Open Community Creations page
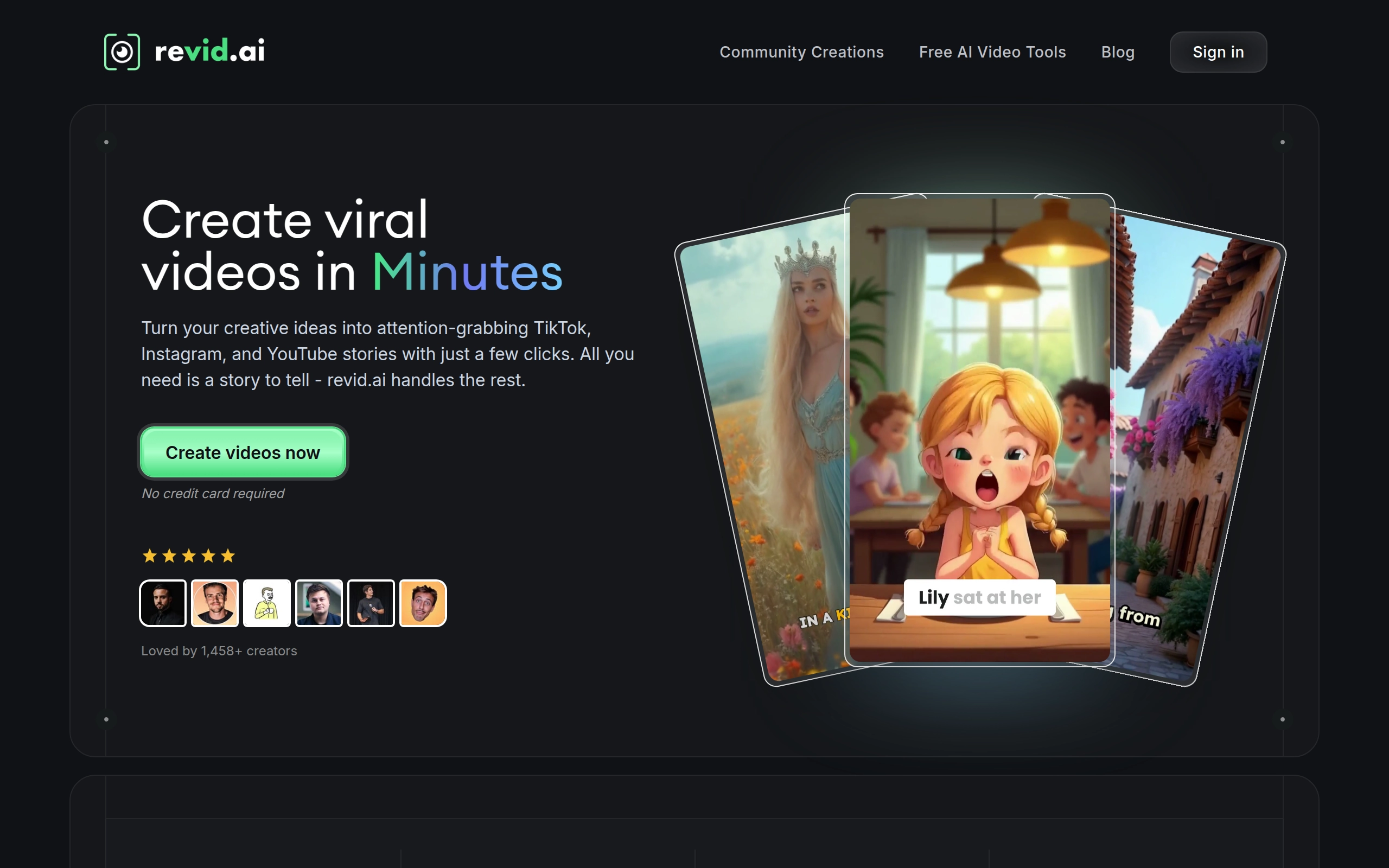Image resolution: width=1389 pixels, height=868 pixels. [x=801, y=52]
